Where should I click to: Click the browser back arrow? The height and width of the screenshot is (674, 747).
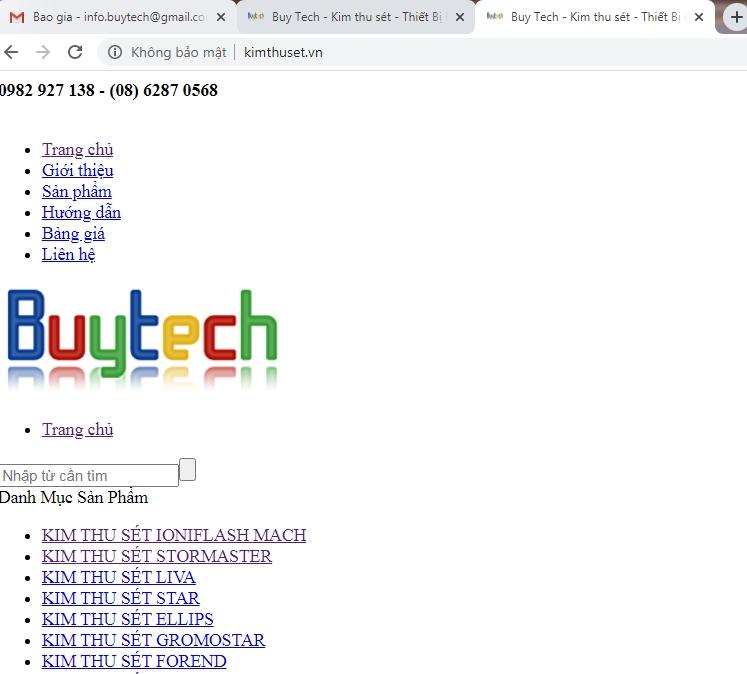tap(11, 52)
